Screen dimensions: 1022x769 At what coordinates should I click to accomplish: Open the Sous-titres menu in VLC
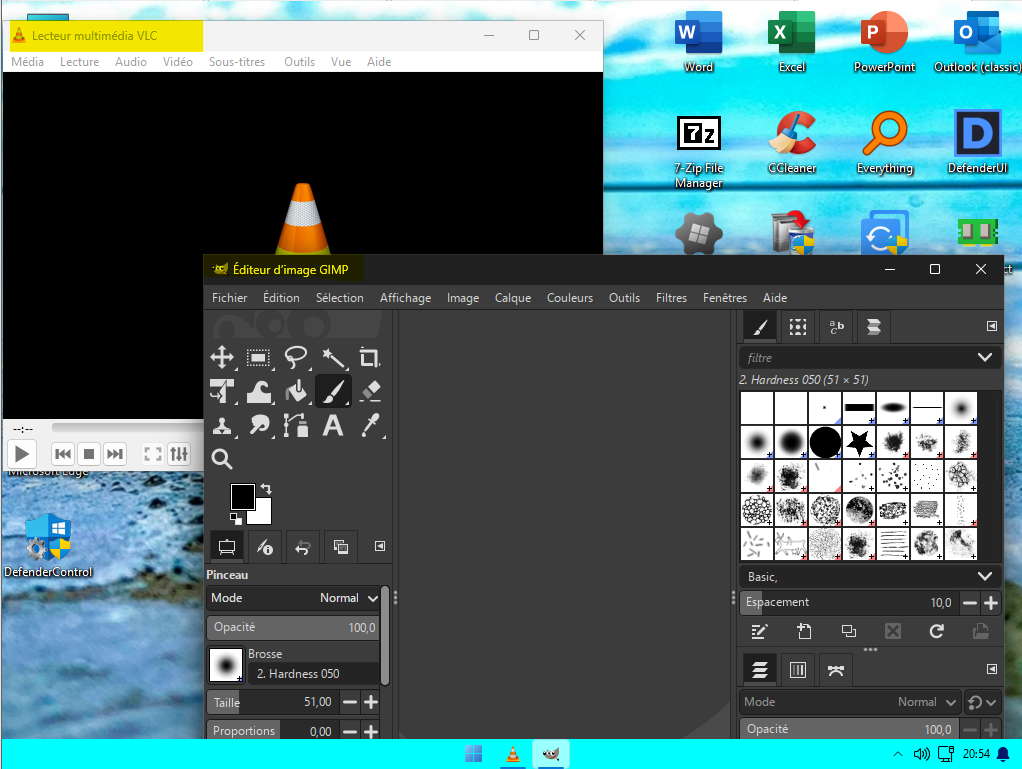[x=237, y=62]
